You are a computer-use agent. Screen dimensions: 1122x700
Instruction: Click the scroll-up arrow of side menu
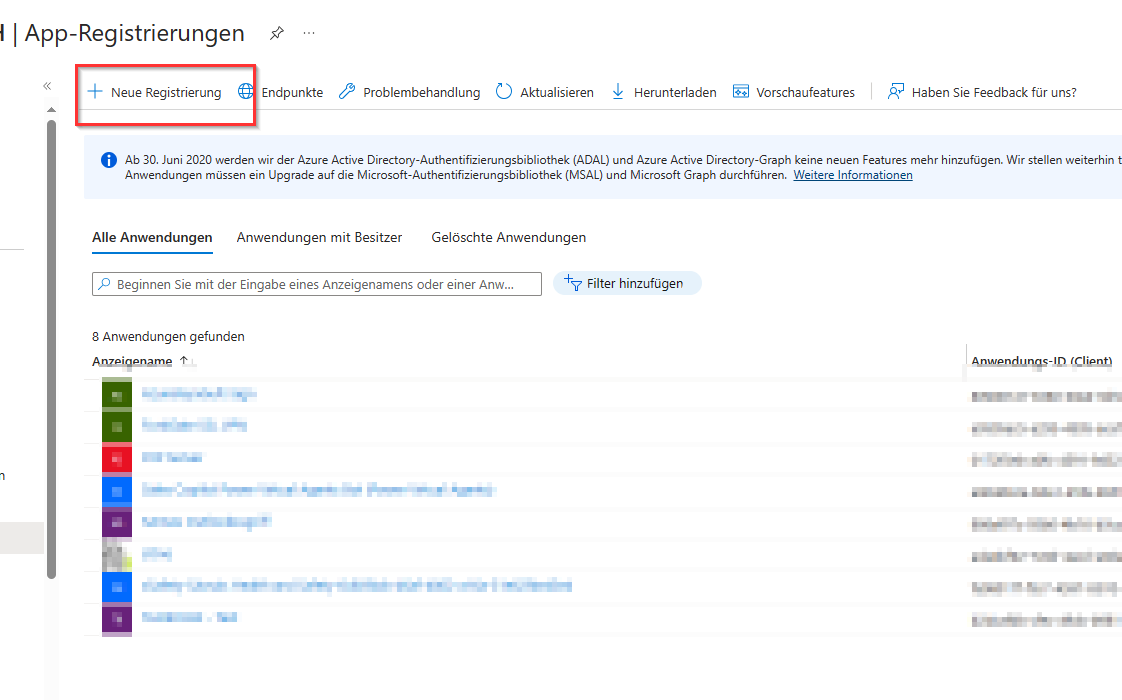52,110
